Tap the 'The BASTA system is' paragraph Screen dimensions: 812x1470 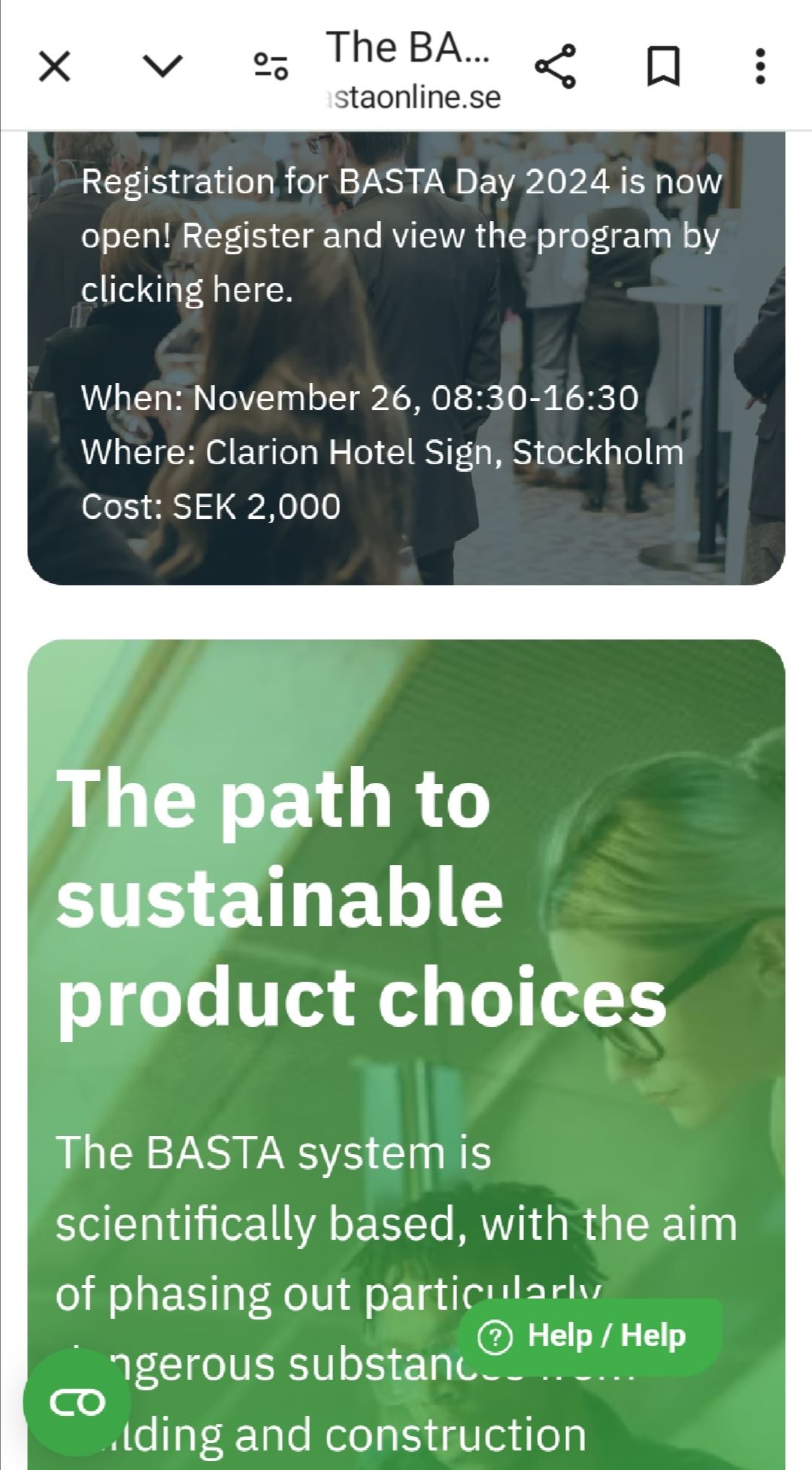tap(273, 1153)
